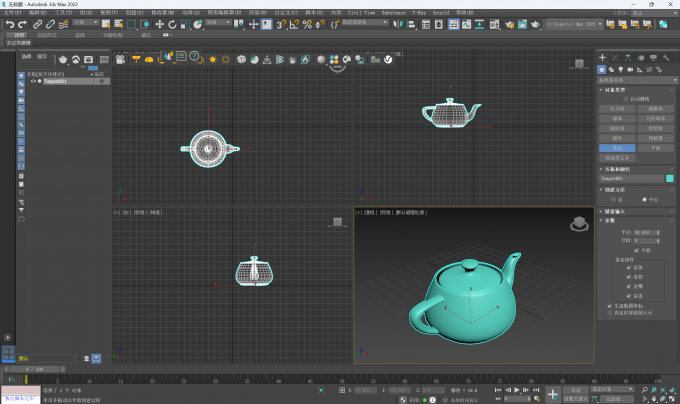This screenshot has height=404, width=680.
Task: Play the animation
Action: coord(517,390)
